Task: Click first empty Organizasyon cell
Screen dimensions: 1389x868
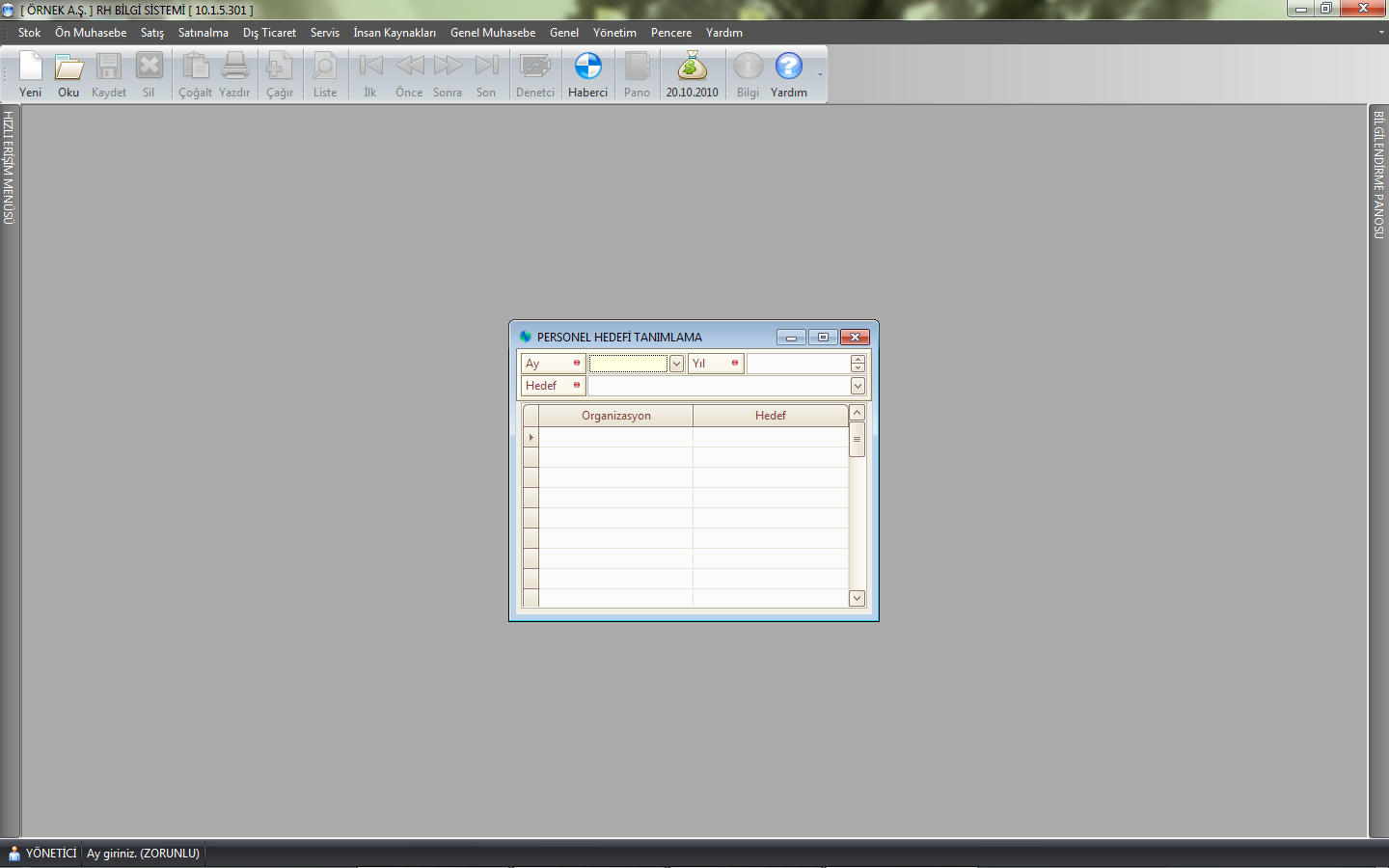Action: [615, 438]
